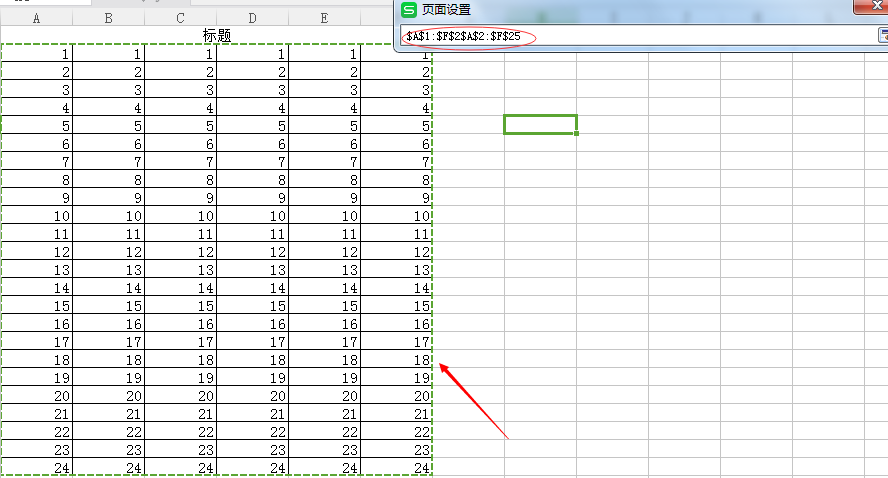888x478 pixels.
Task: Select the cell with 5 in column C
Action: click(x=181, y=126)
